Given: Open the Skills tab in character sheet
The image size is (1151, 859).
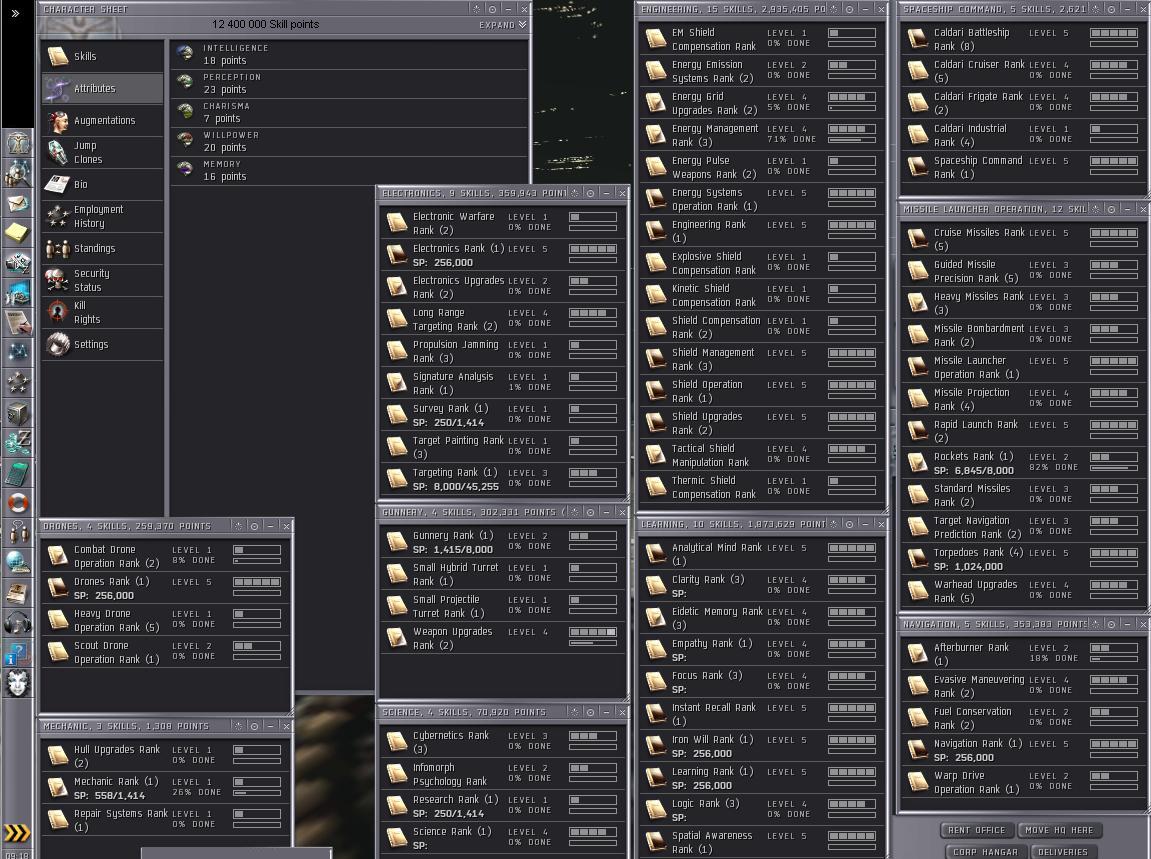Looking at the screenshot, I should [102, 56].
